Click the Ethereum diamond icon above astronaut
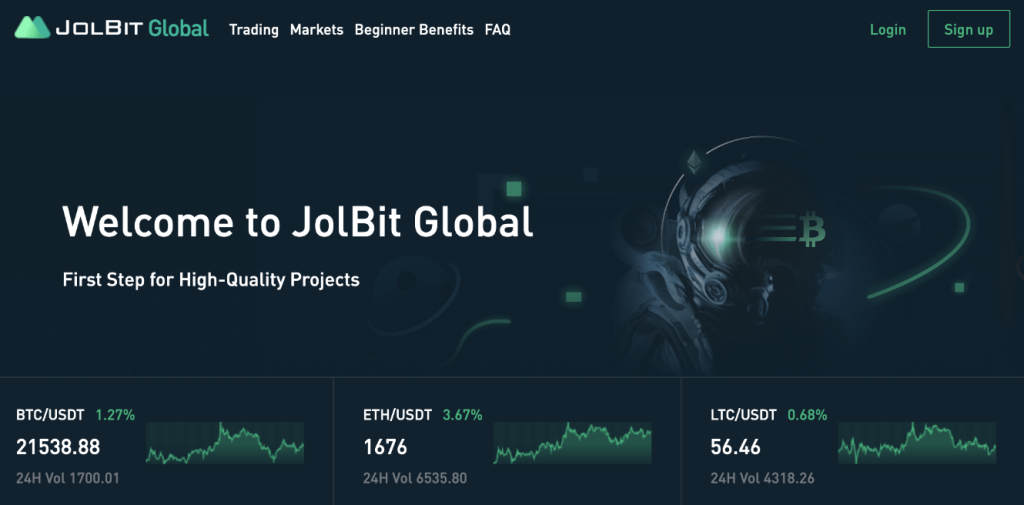 pos(693,160)
